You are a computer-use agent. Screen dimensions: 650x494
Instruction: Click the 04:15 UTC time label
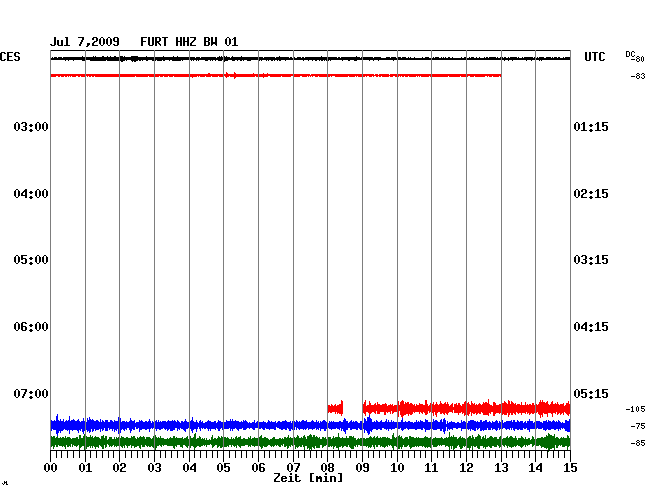click(x=591, y=327)
